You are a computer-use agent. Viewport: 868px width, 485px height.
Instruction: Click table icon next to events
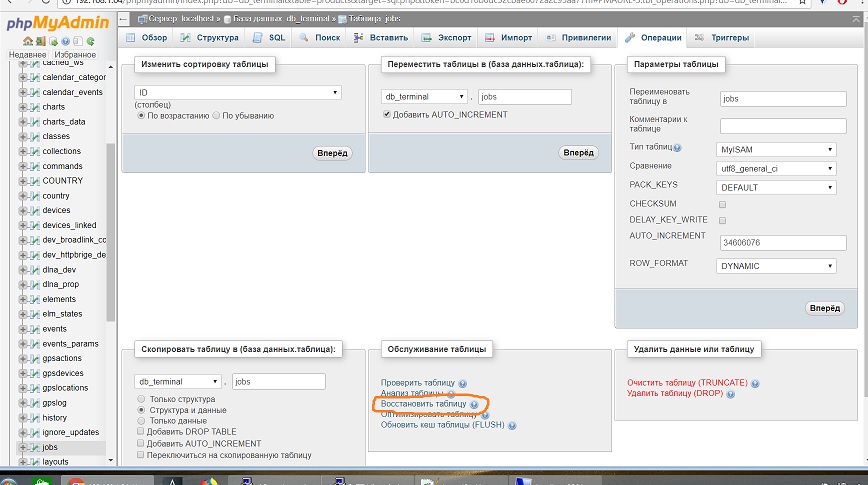(35, 329)
